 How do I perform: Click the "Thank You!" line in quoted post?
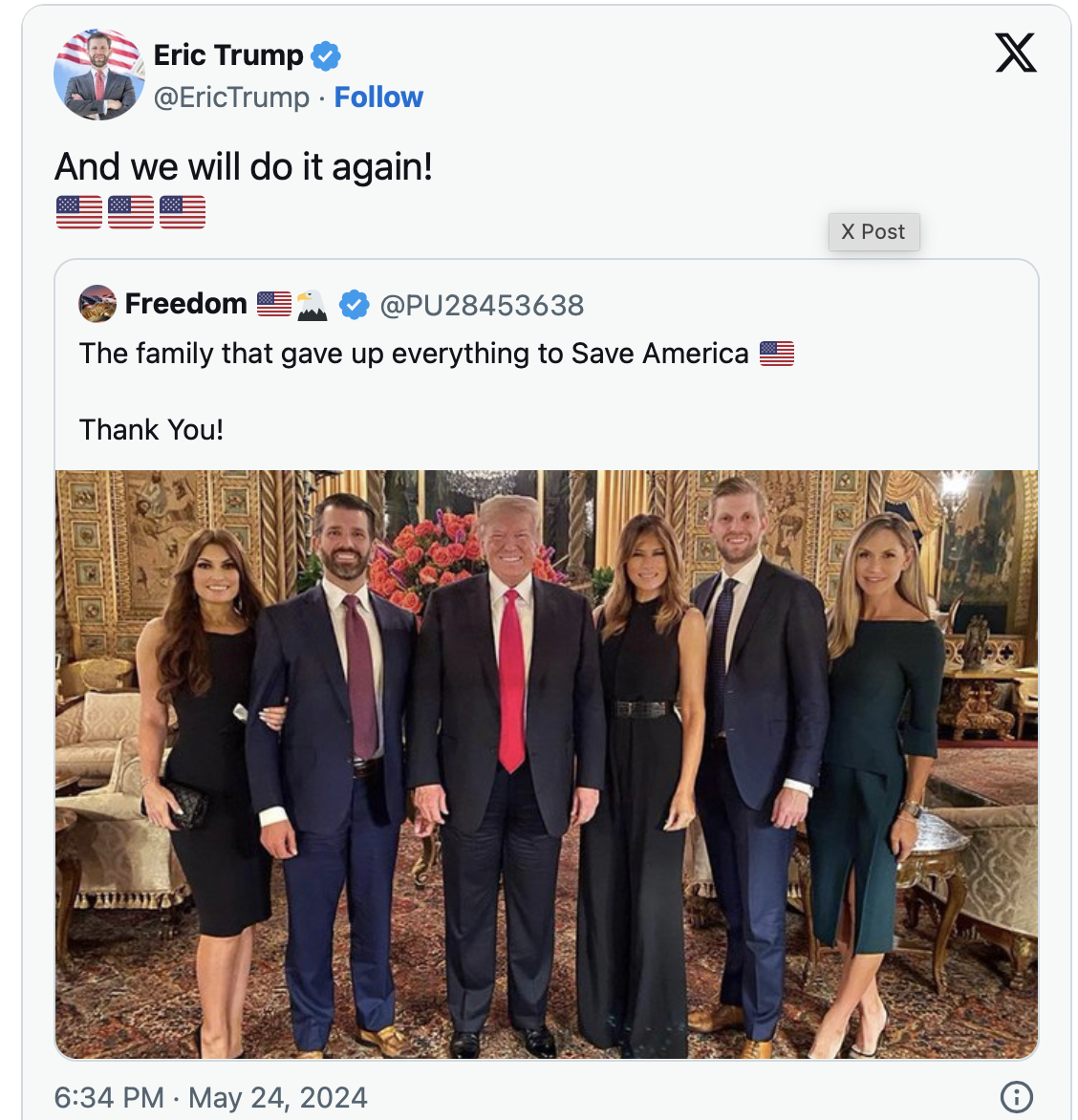pos(151,430)
